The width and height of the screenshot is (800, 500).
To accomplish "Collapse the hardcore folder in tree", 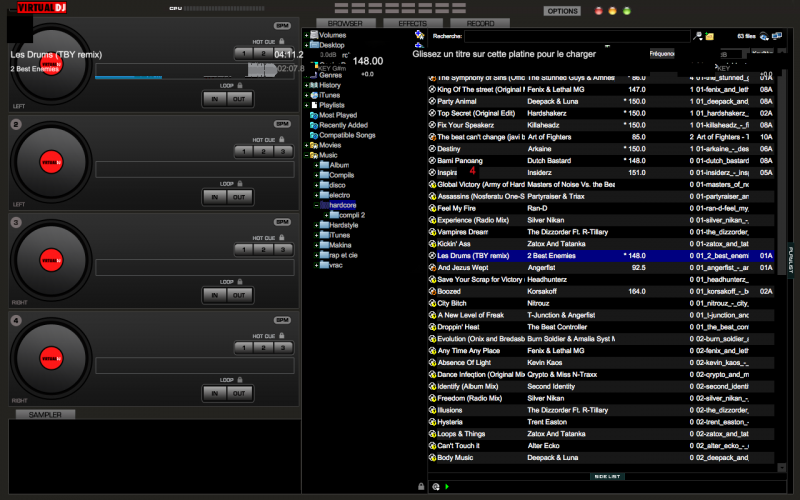I will point(316,204).
